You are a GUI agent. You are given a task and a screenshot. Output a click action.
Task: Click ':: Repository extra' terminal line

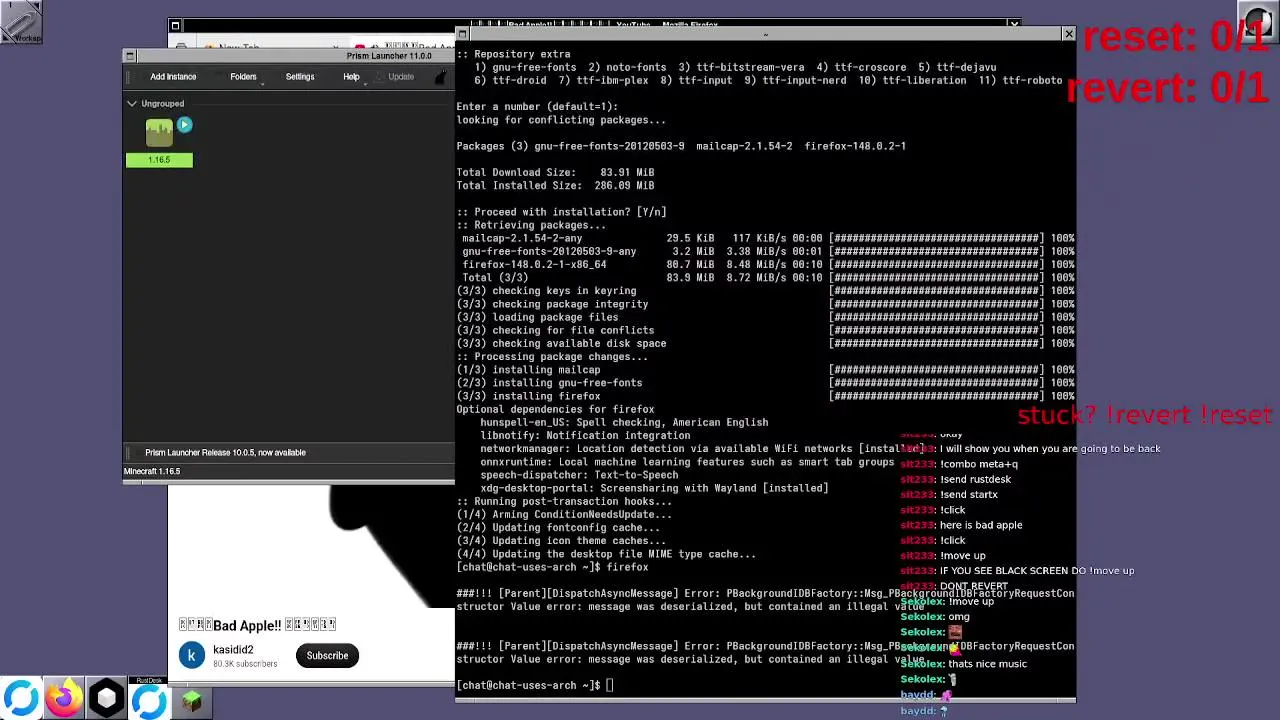tap(513, 54)
